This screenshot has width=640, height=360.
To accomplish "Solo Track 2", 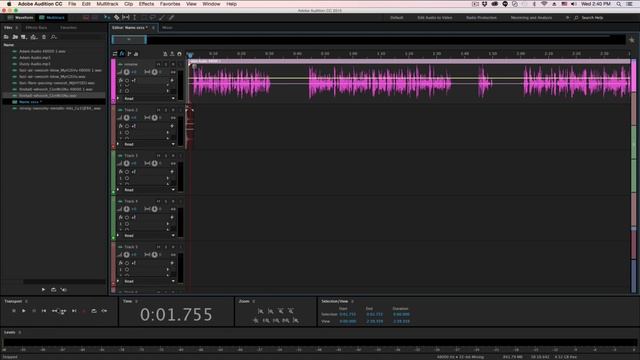I will pyautogui.click(x=166, y=110).
